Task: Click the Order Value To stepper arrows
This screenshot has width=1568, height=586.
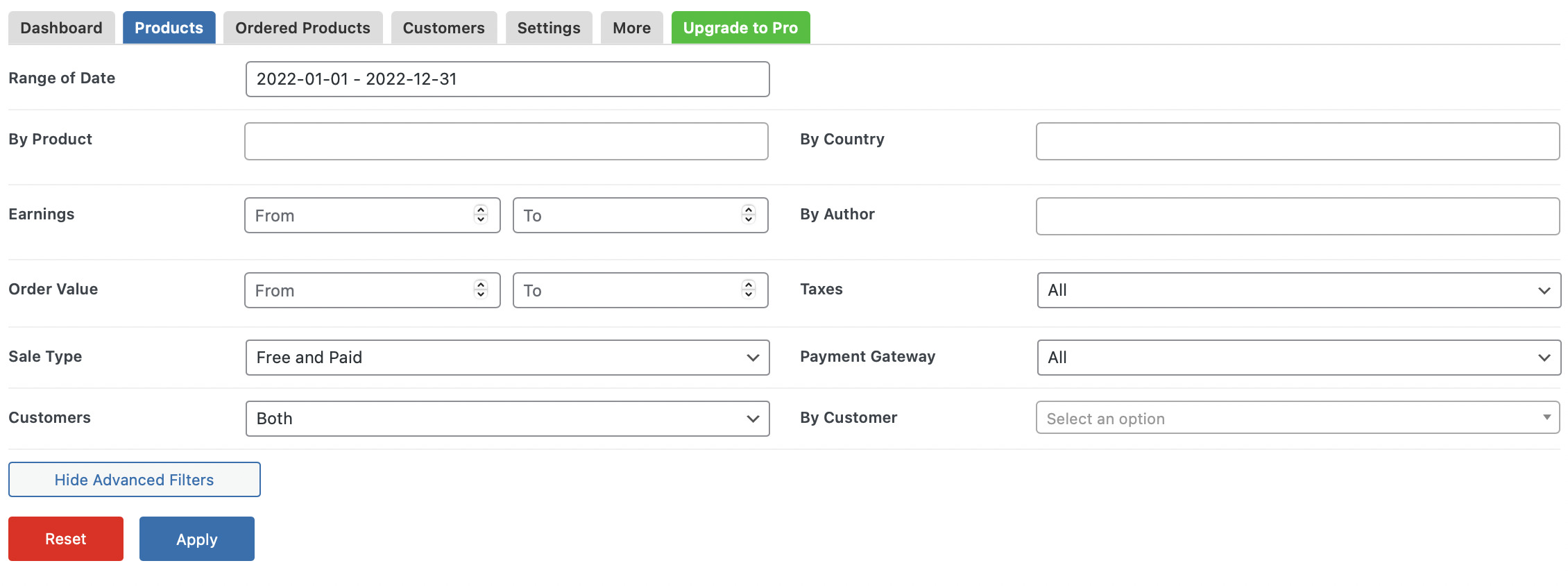Action: (x=749, y=290)
